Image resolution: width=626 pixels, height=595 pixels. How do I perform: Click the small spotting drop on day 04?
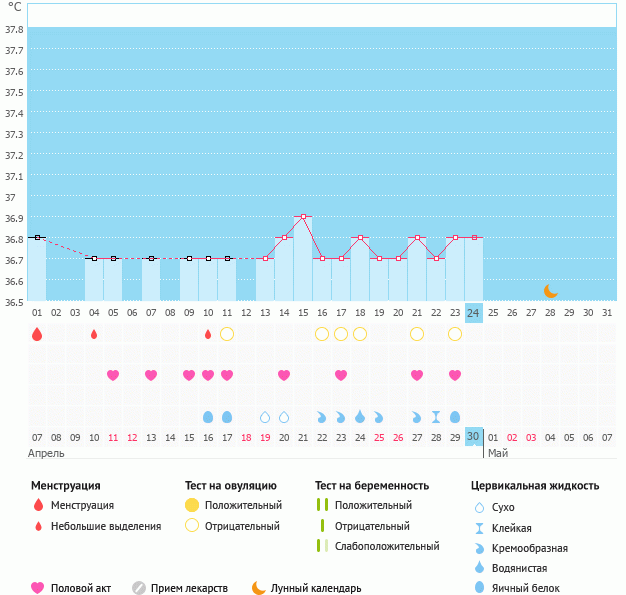94,334
